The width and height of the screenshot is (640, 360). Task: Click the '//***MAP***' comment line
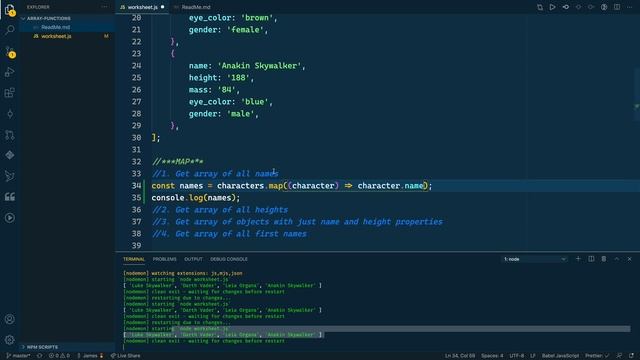click(x=178, y=162)
